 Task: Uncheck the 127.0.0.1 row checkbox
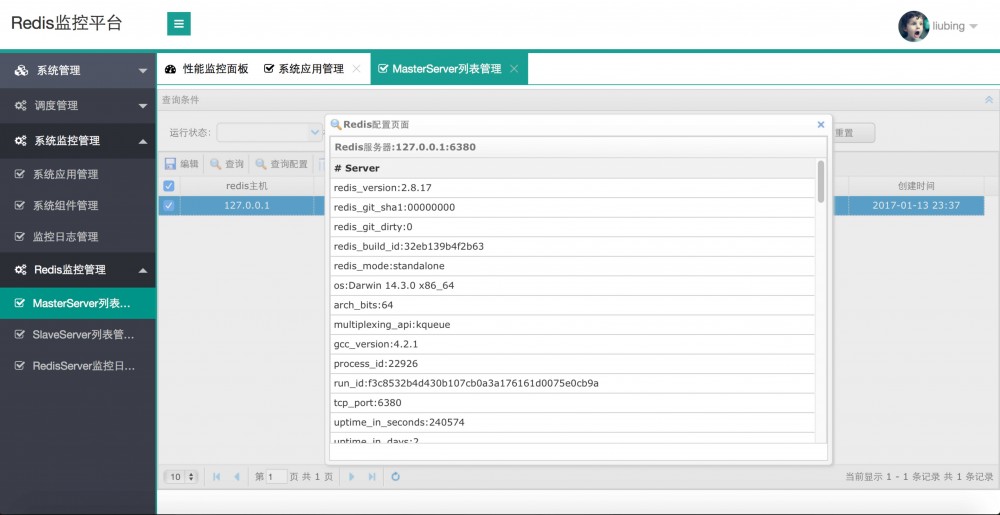coord(169,205)
